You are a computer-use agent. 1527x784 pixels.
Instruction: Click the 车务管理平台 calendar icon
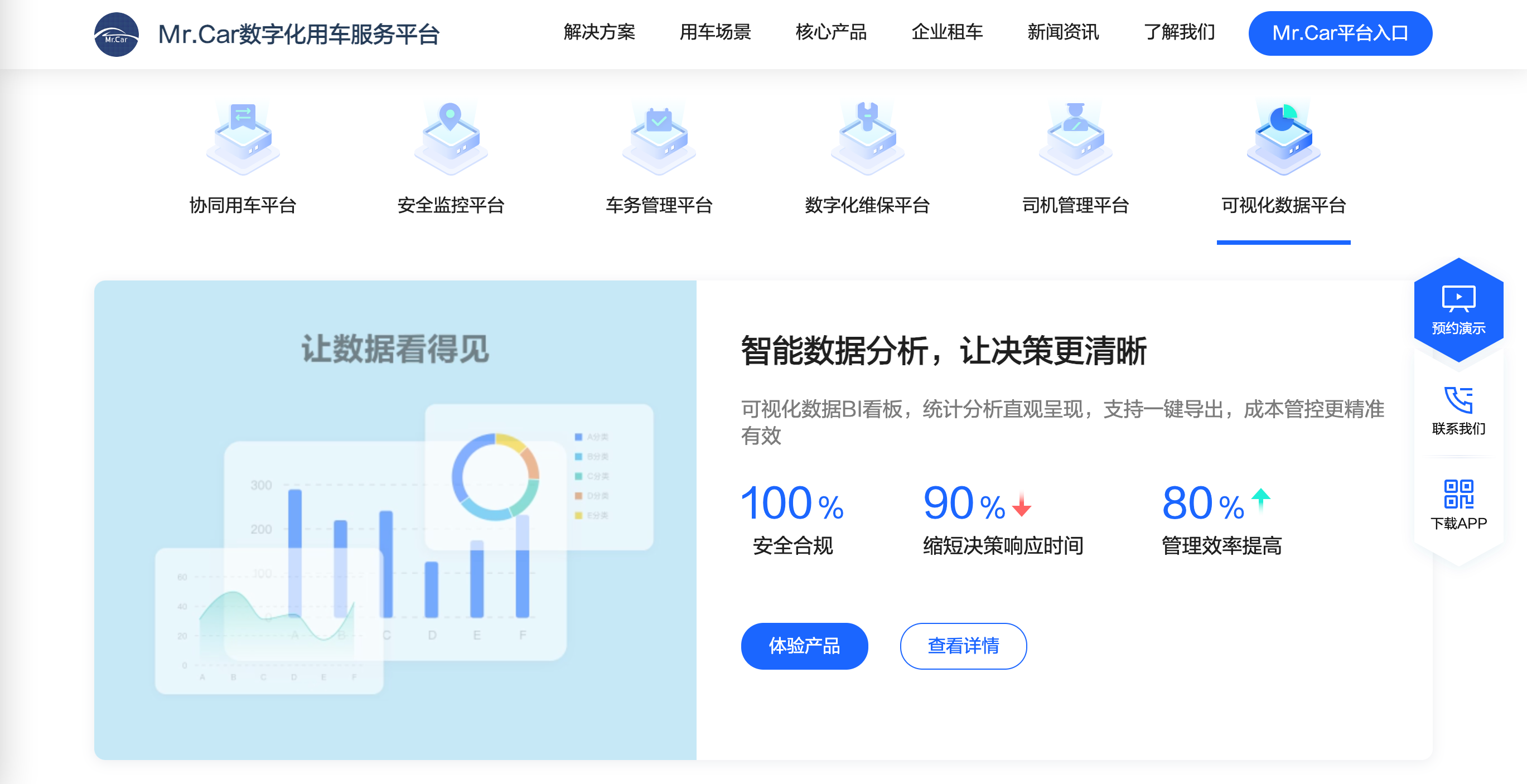pyautogui.click(x=659, y=138)
